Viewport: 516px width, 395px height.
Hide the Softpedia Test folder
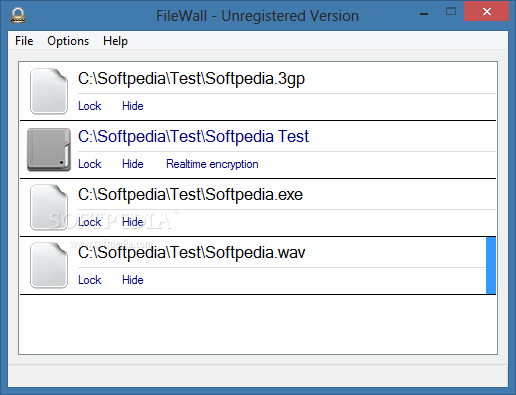pos(133,164)
